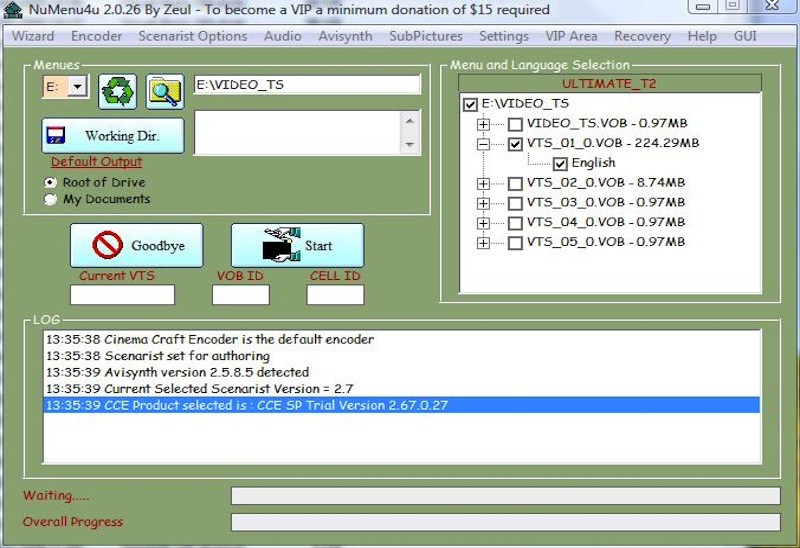Check the VIDEO_TS.VOB checkbox

coord(515,124)
